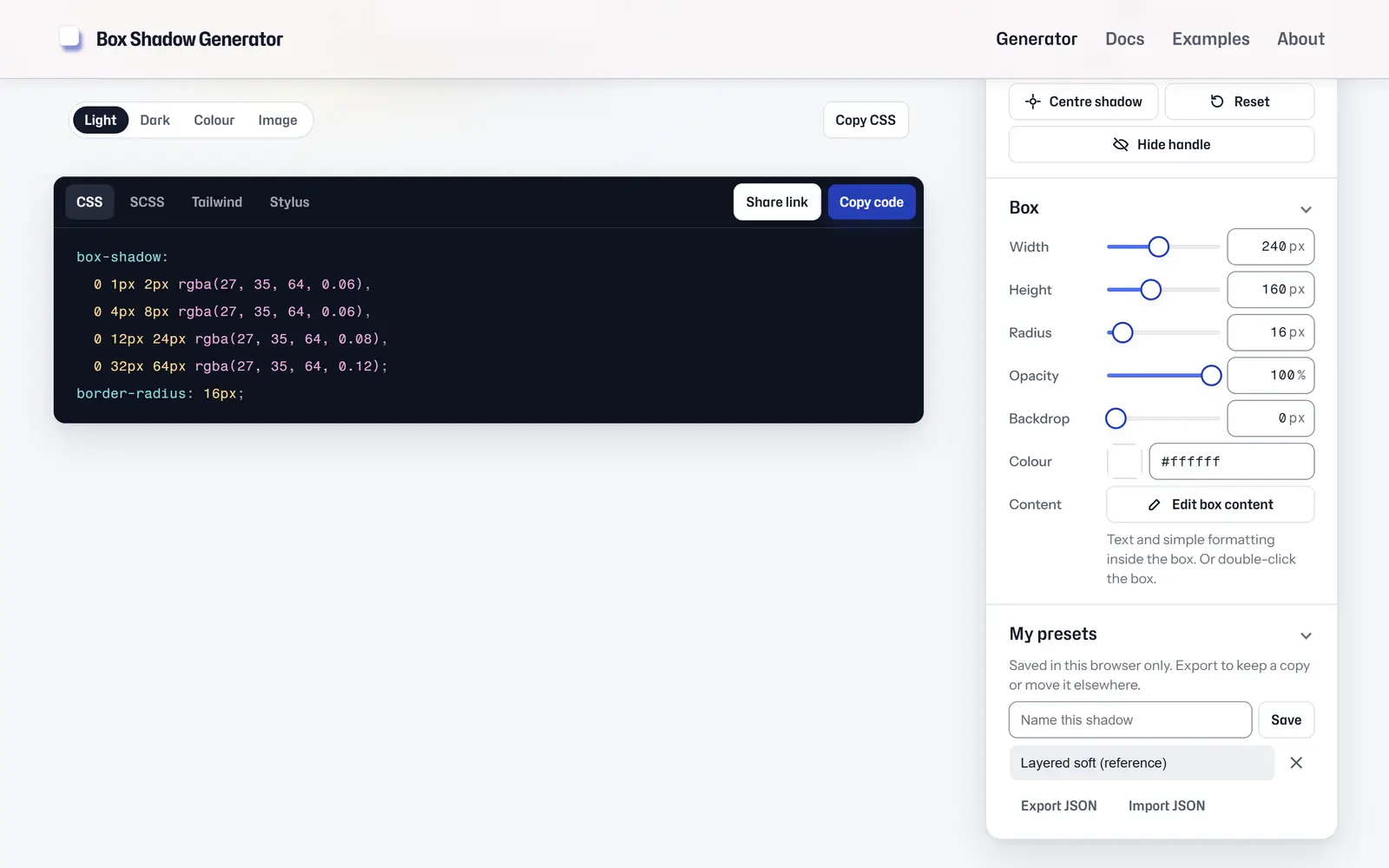1389x868 pixels.
Task: Click the Opacity slider handle
Action: click(x=1211, y=376)
